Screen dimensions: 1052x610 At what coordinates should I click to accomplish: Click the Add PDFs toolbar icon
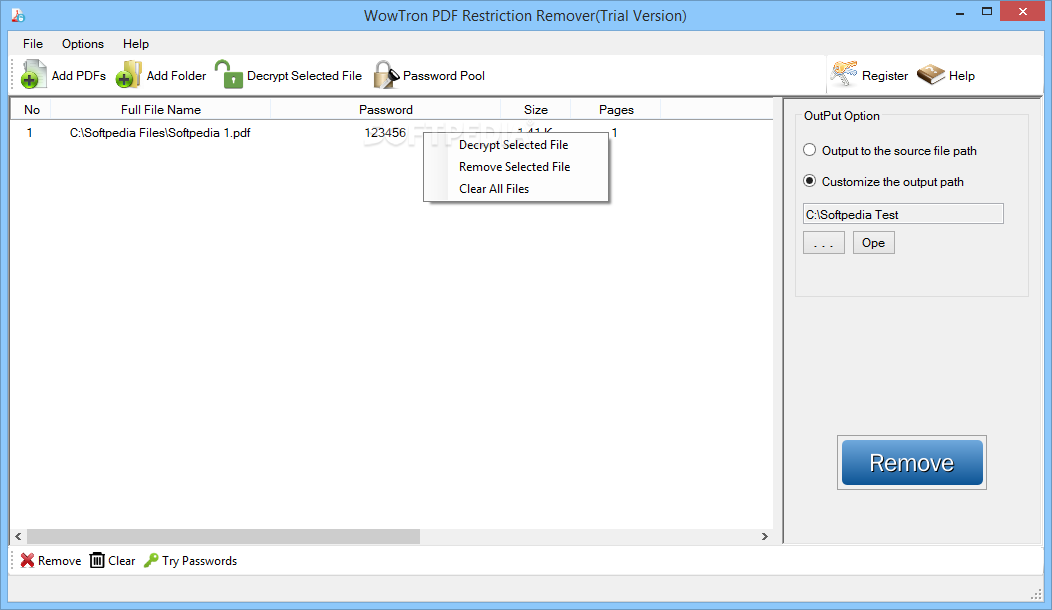(33, 75)
